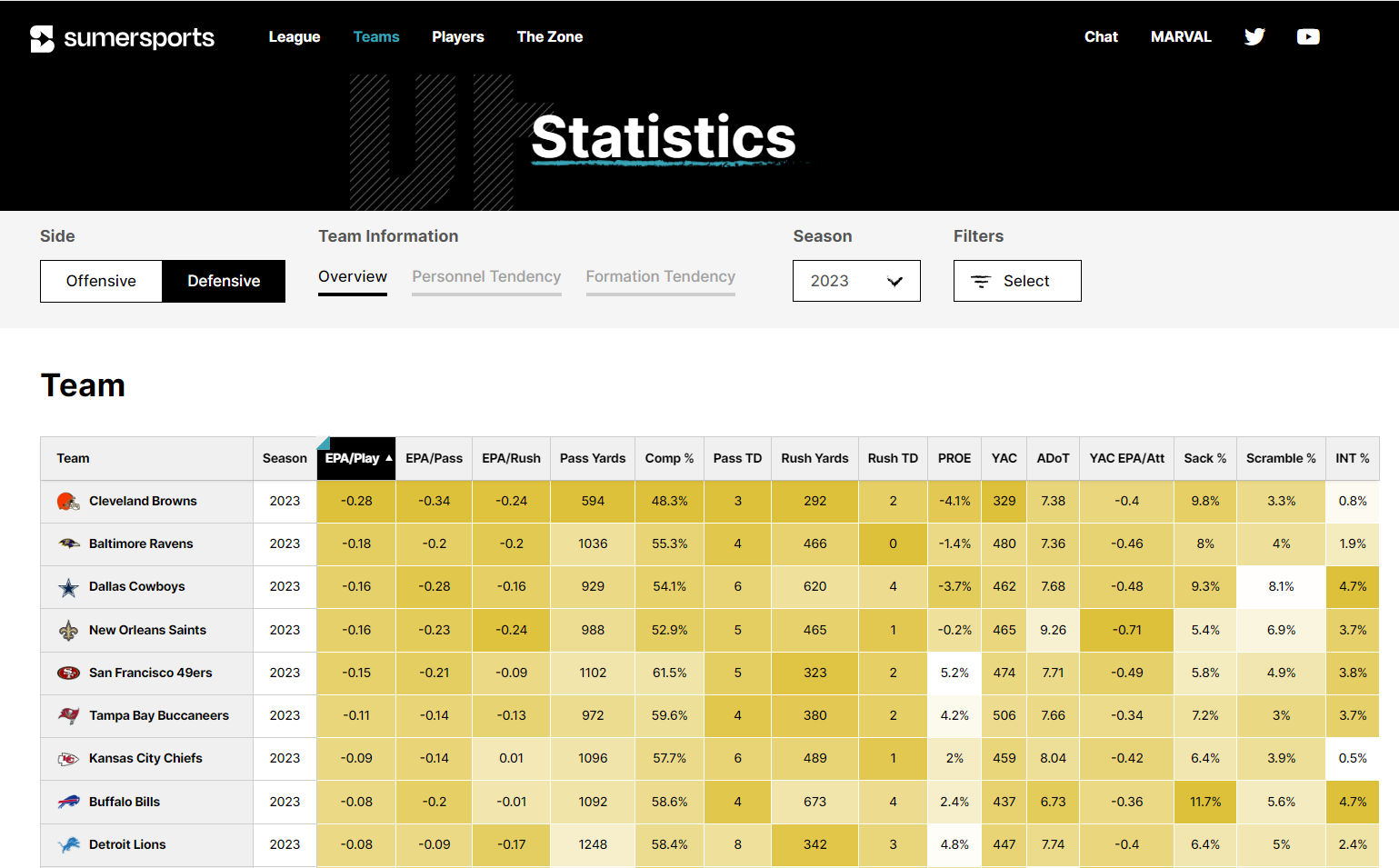Click the Detroit Lions logo
This screenshot has width=1399, height=868.
(x=68, y=844)
